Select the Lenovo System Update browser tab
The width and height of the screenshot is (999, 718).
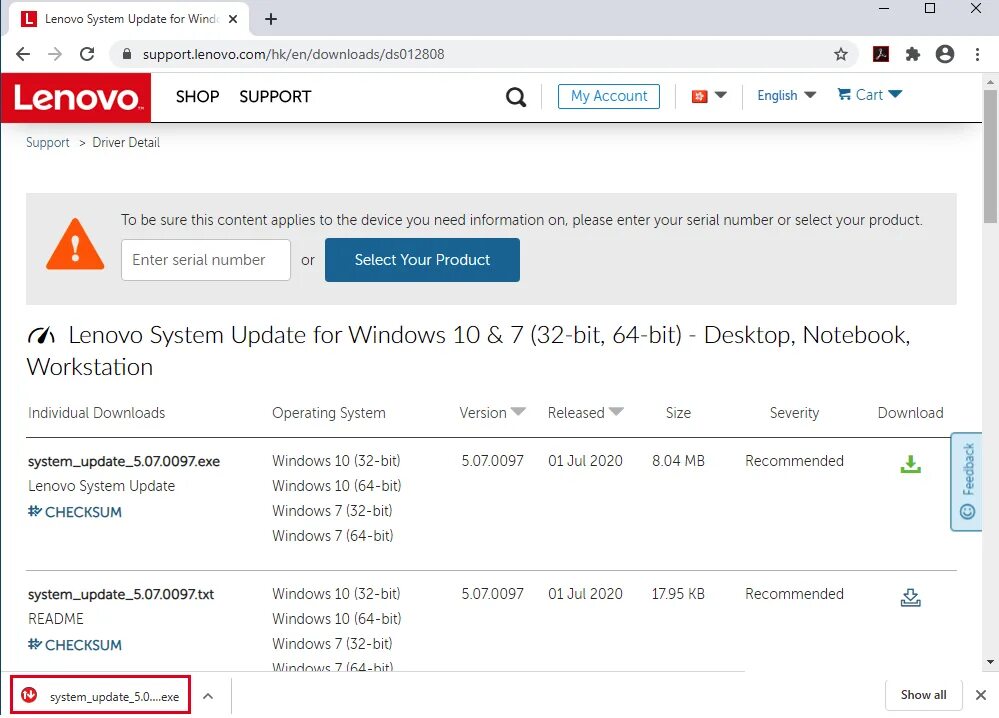(x=129, y=19)
